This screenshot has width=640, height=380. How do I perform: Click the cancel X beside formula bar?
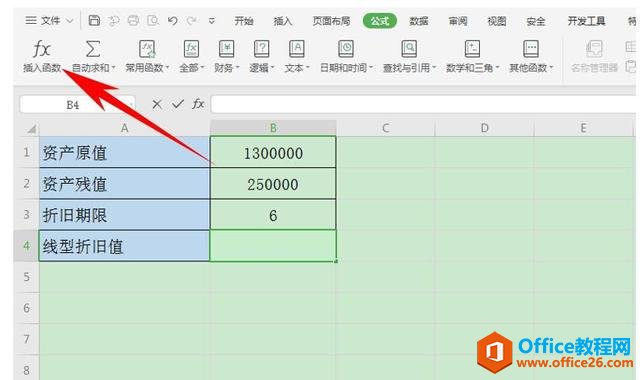157,104
